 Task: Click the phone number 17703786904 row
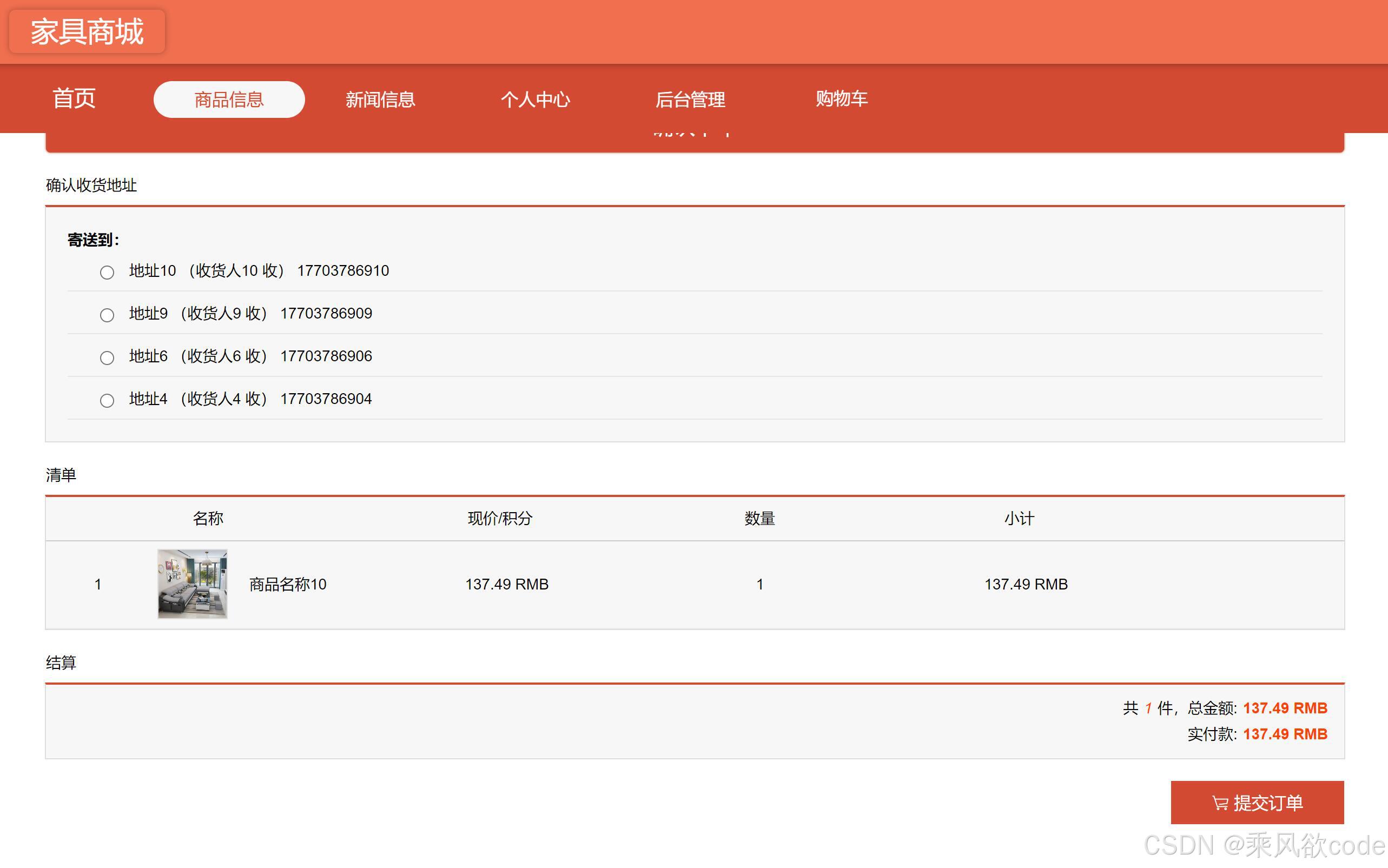tap(326, 399)
